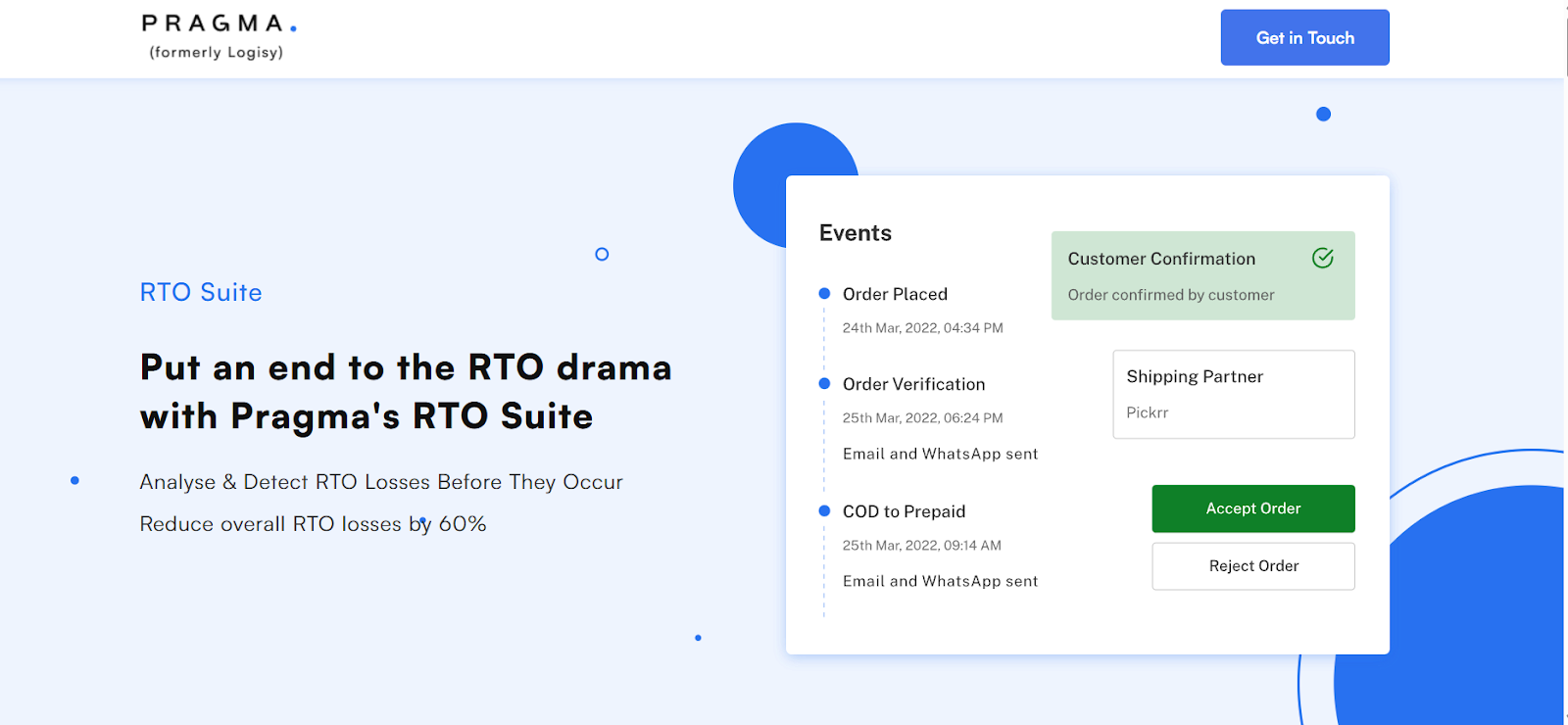Image resolution: width=1568 pixels, height=725 pixels.
Task: Click the 'Events' heading
Action: coord(856,233)
